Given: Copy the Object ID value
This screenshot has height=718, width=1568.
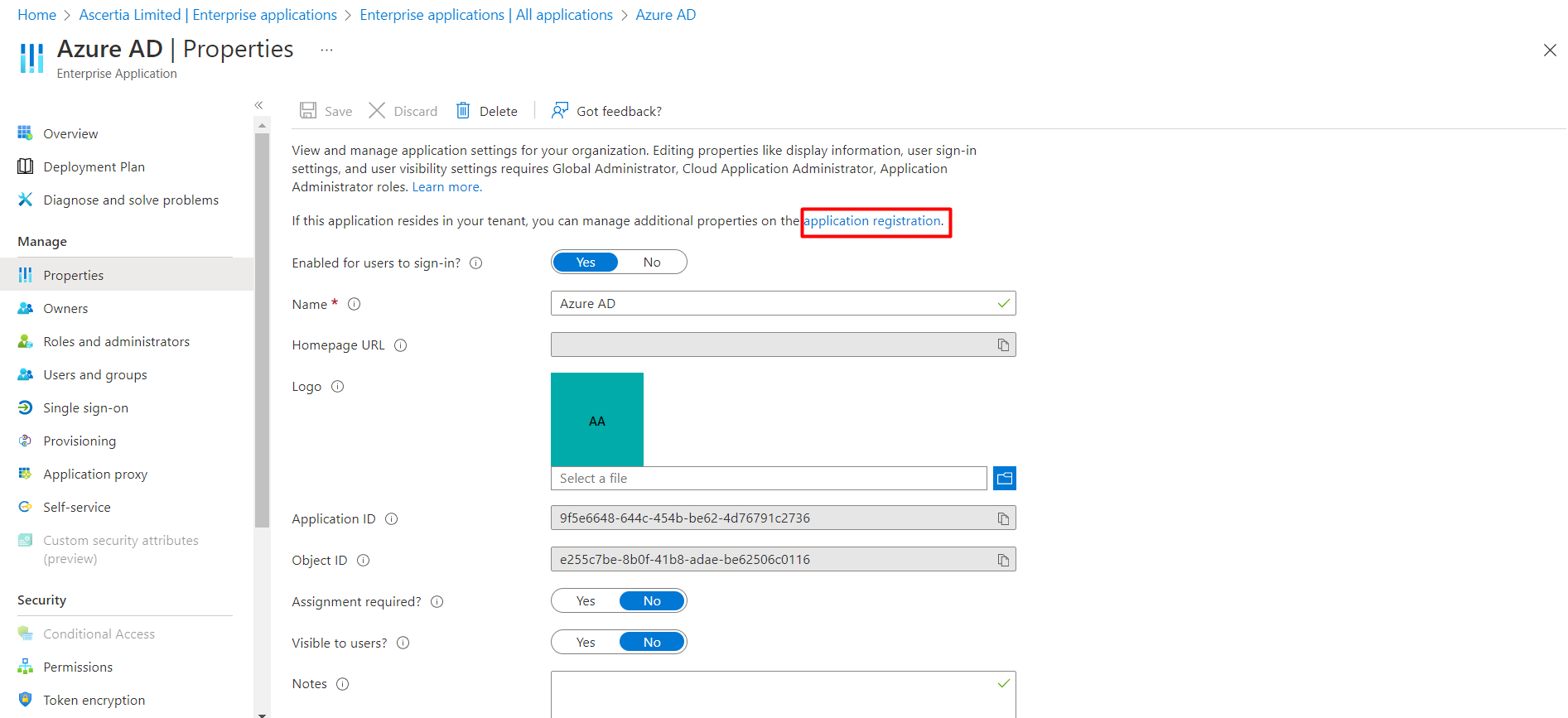Looking at the screenshot, I should 1003,560.
